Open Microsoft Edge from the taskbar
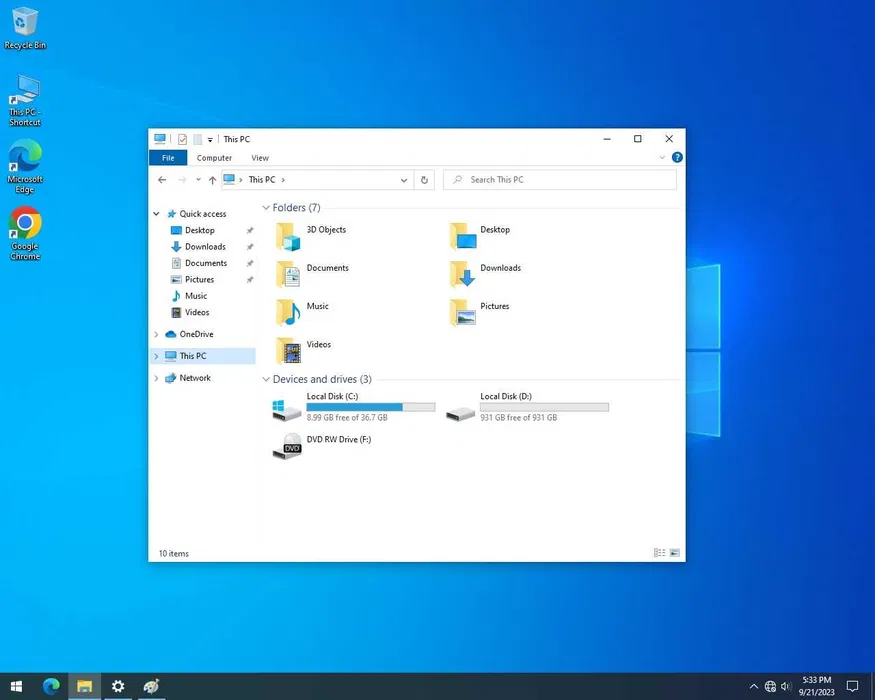 coord(51,686)
